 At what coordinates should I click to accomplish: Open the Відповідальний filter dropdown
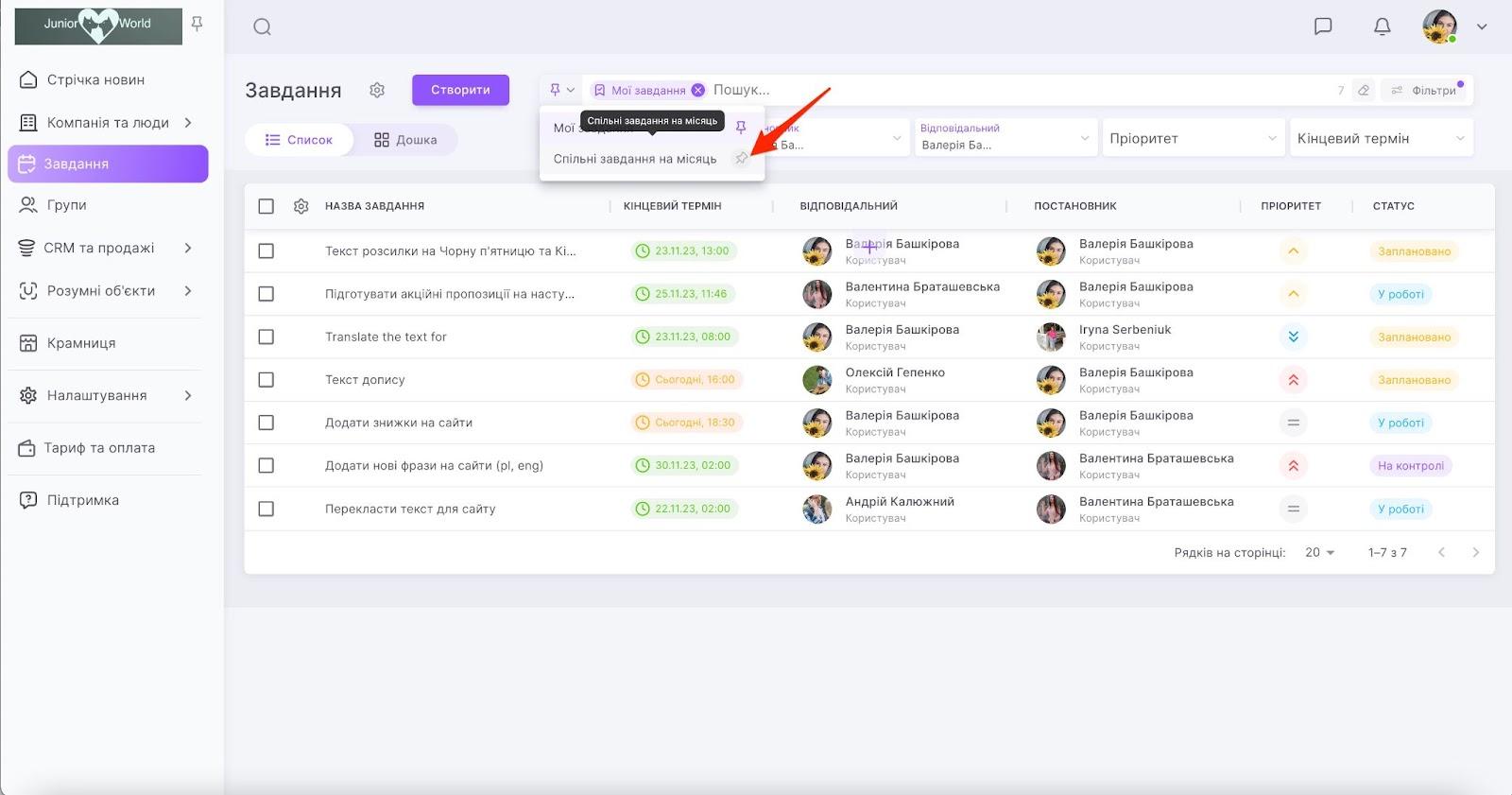tap(1005, 138)
